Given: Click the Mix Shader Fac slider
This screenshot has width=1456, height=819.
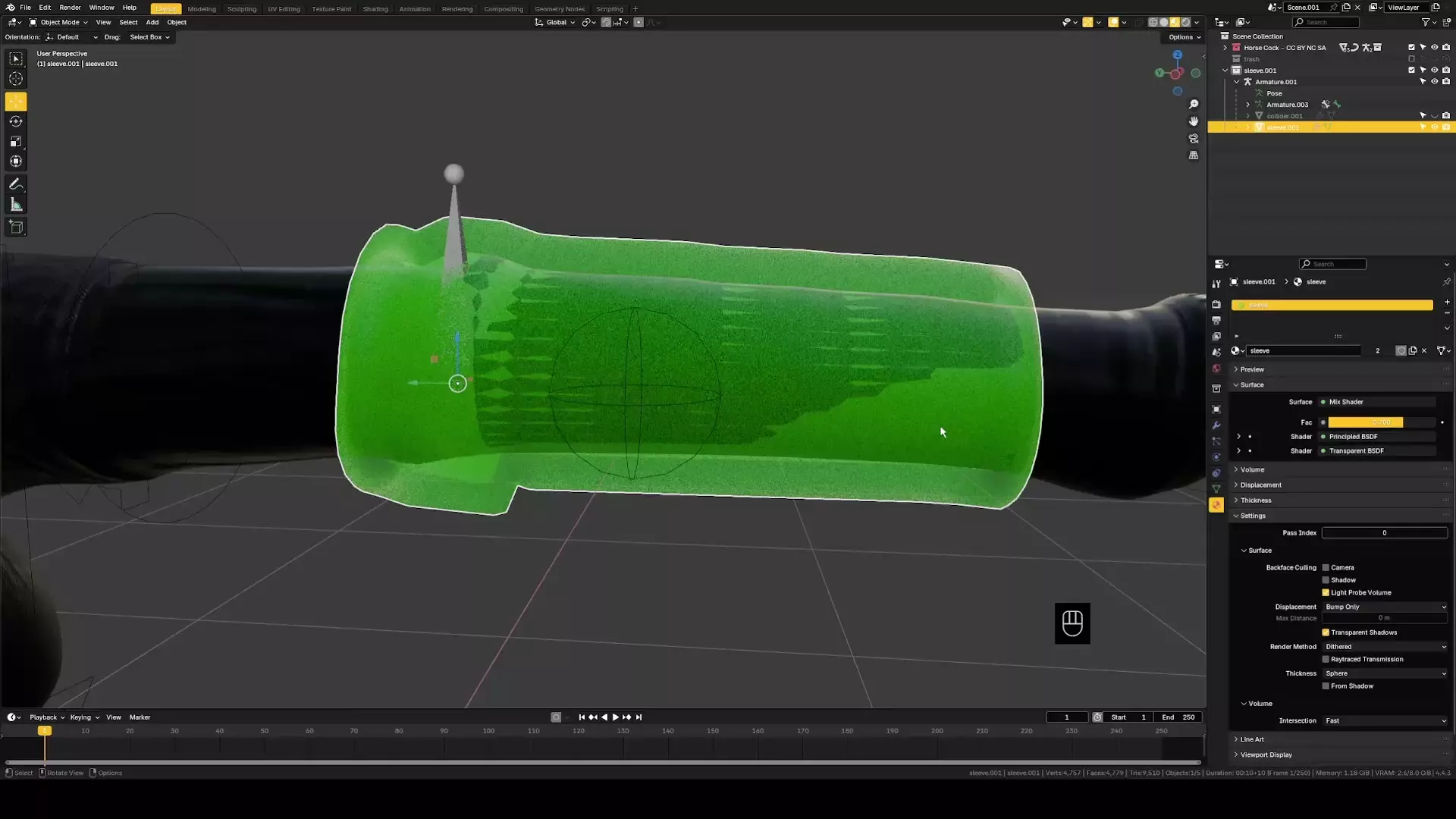Looking at the screenshot, I should (1380, 422).
